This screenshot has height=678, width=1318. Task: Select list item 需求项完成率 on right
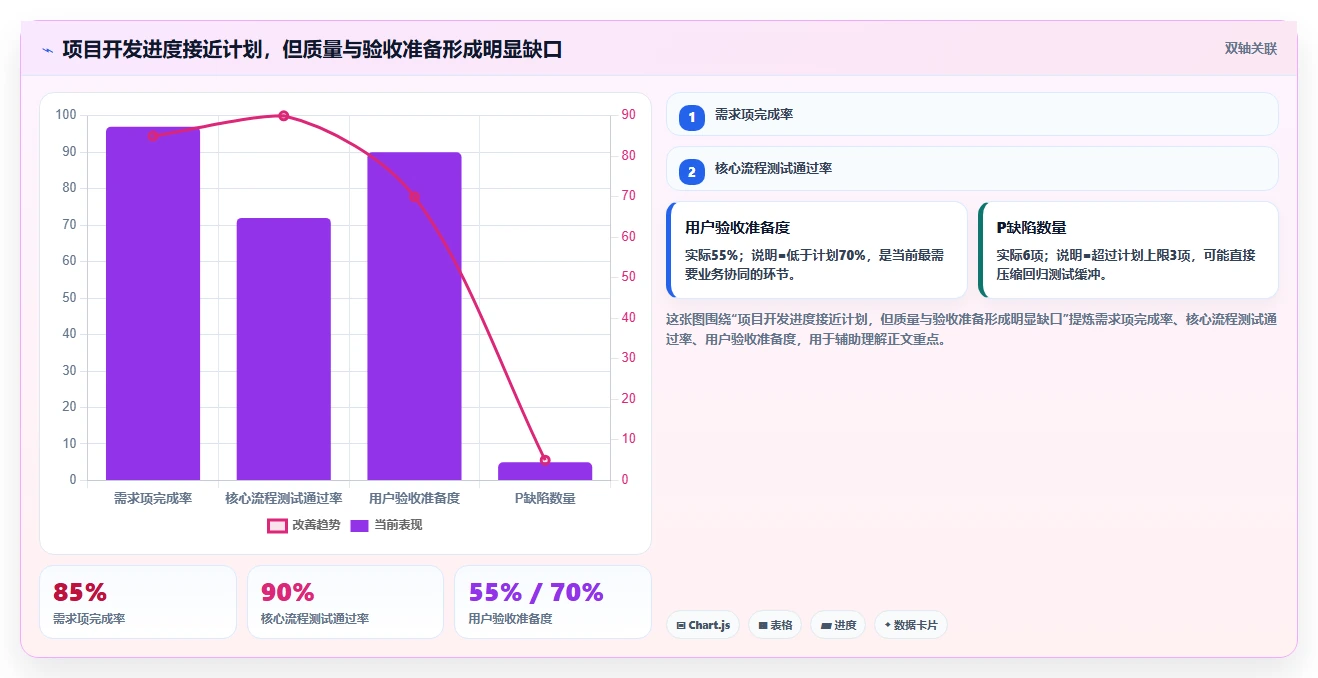click(x=972, y=114)
